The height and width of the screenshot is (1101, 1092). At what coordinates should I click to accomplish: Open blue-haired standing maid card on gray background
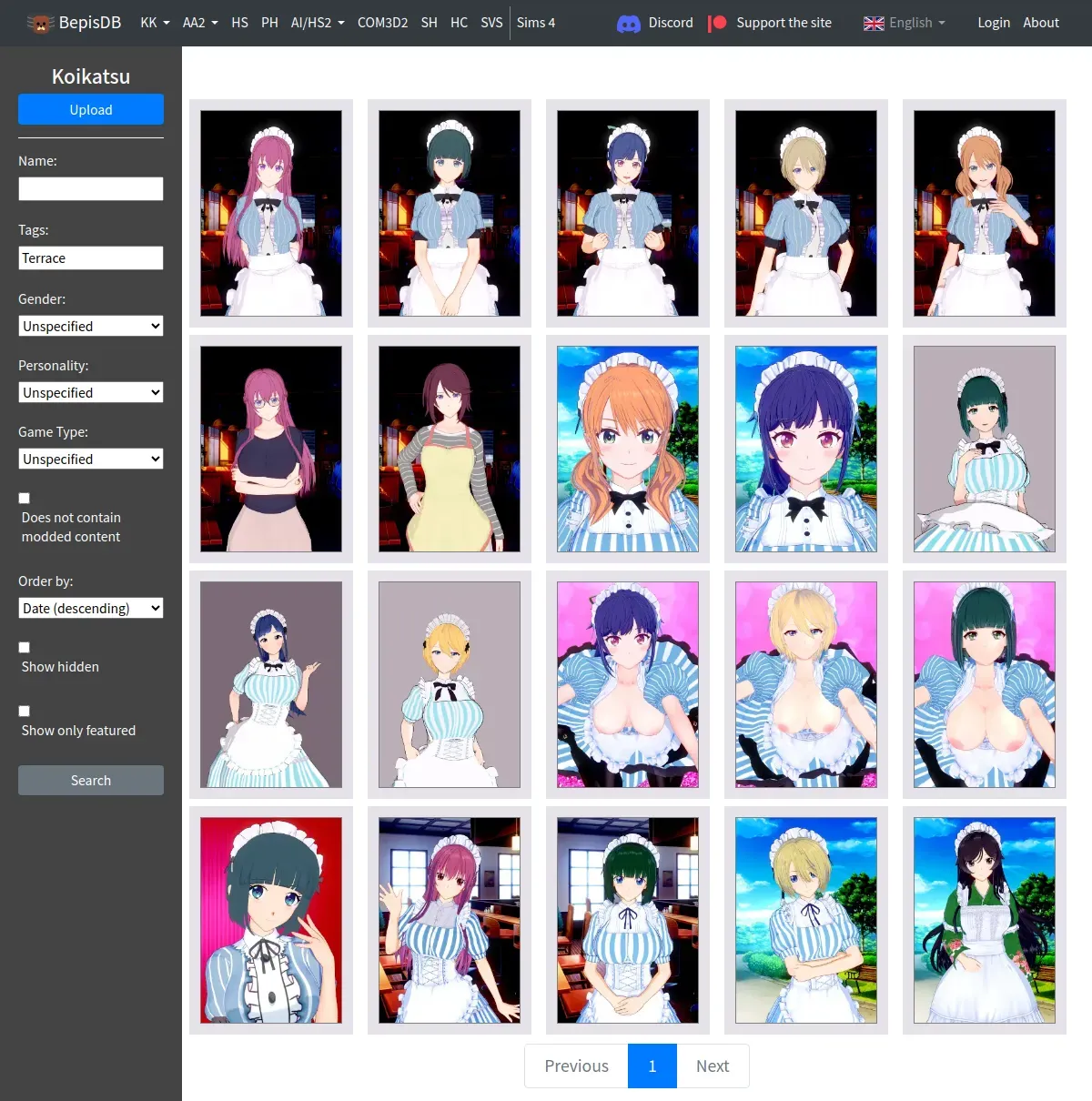[x=271, y=684]
